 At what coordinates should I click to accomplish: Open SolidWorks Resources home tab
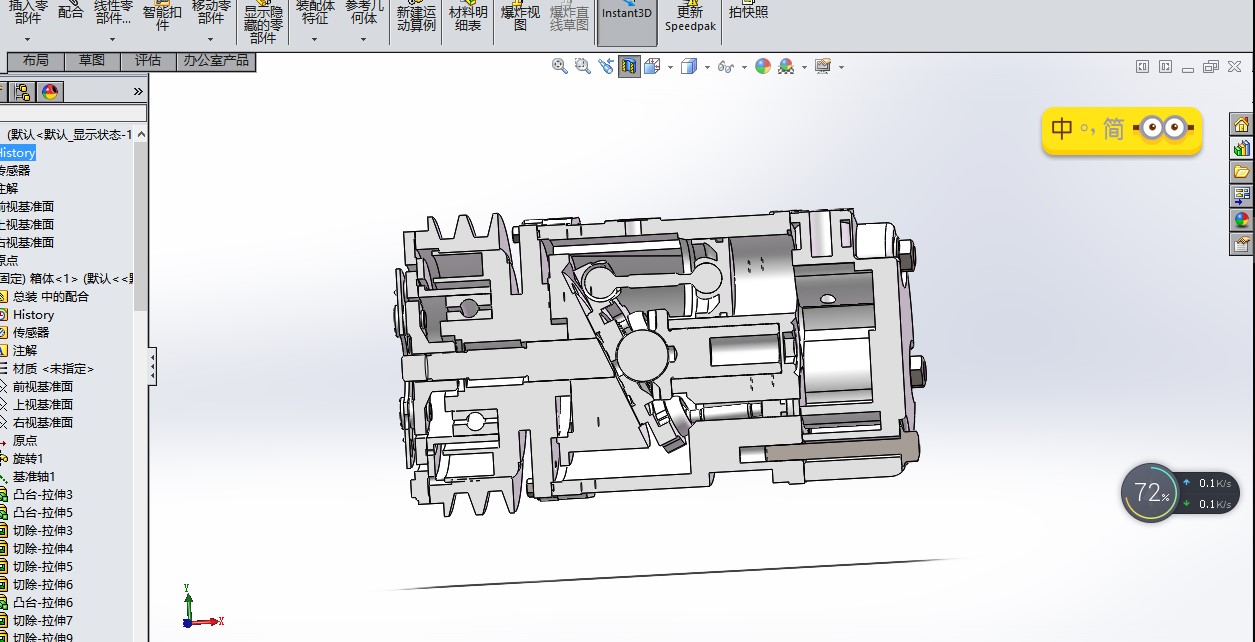pos(1241,124)
